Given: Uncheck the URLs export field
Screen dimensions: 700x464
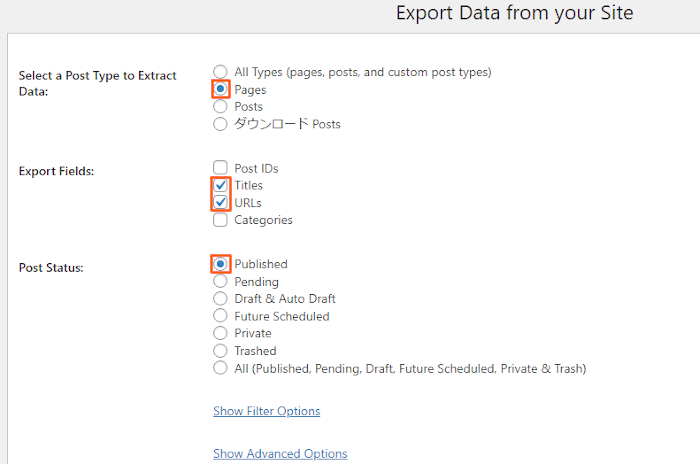Looking at the screenshot, I should click(x=220, y=203).
